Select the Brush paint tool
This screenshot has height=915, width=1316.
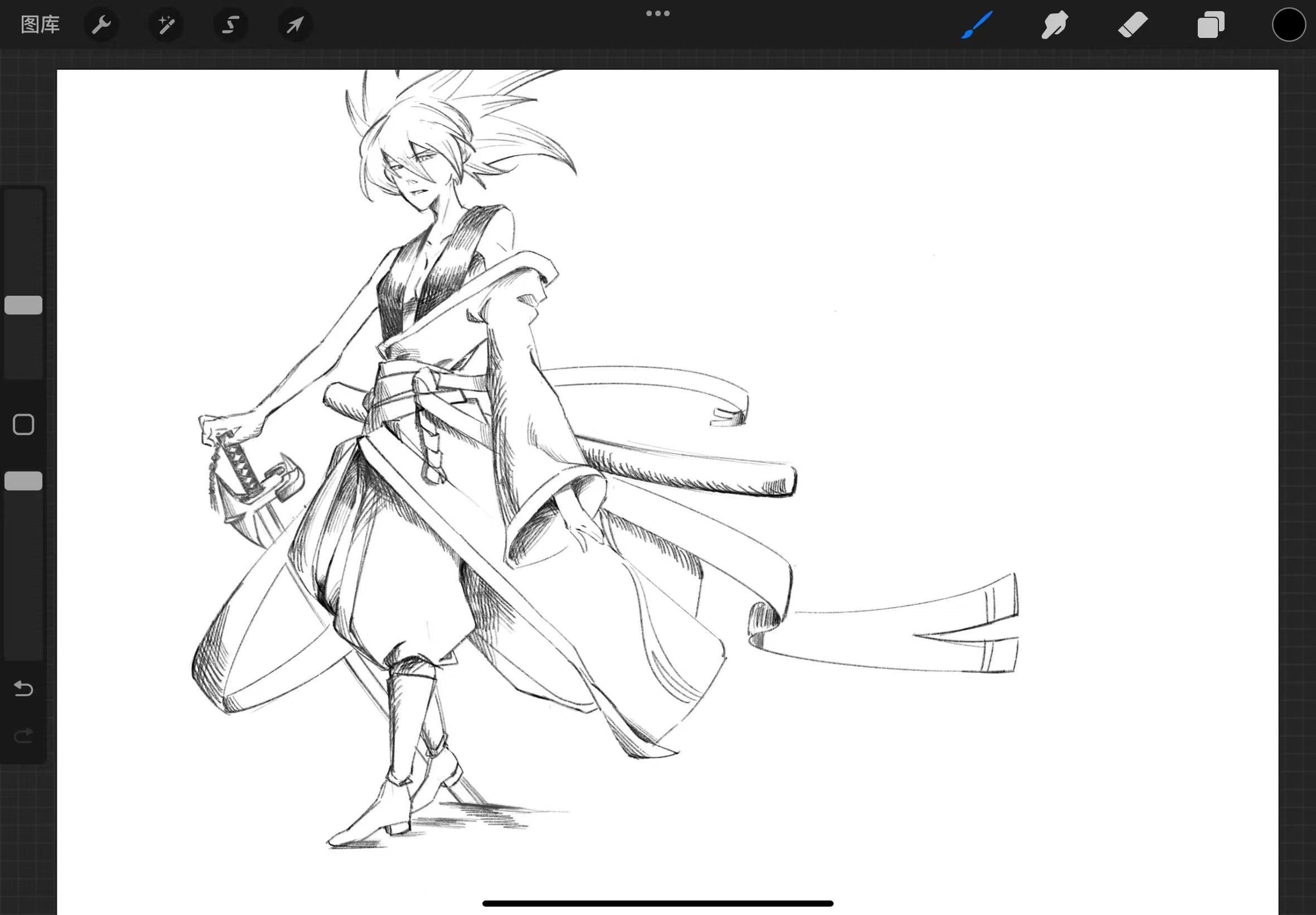click(x=977, y=25)
